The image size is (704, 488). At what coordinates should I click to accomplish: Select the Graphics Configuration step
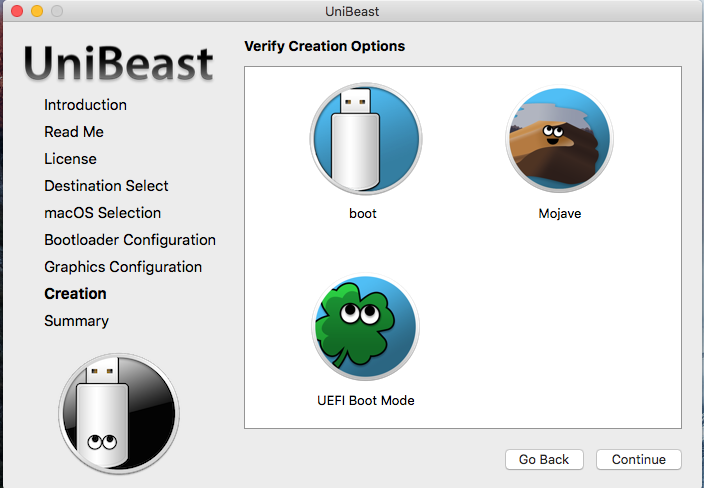pyautogui.click(x=123, y=267)
